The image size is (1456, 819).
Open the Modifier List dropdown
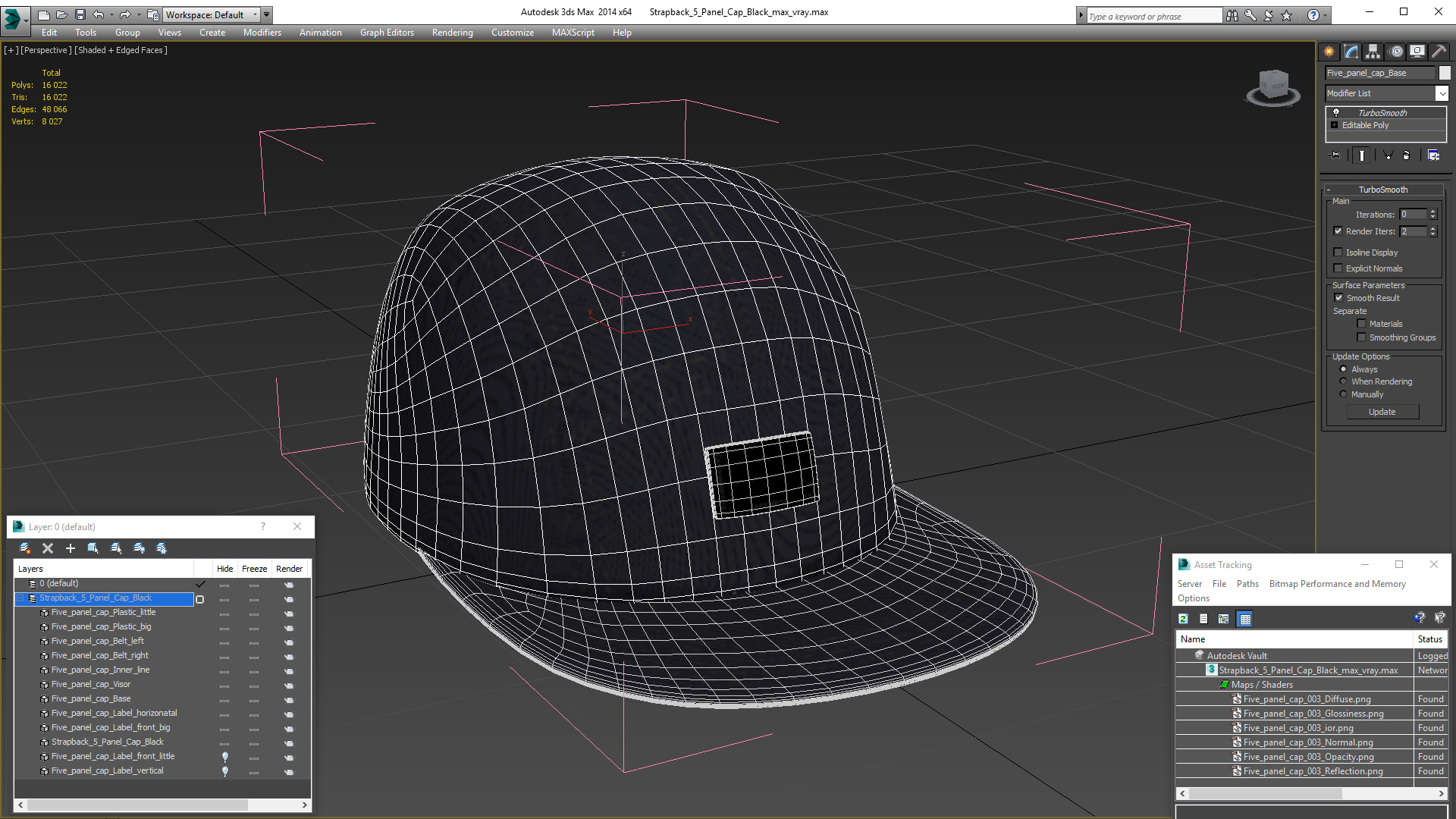pyautogui.click(x=1441, y=93)
